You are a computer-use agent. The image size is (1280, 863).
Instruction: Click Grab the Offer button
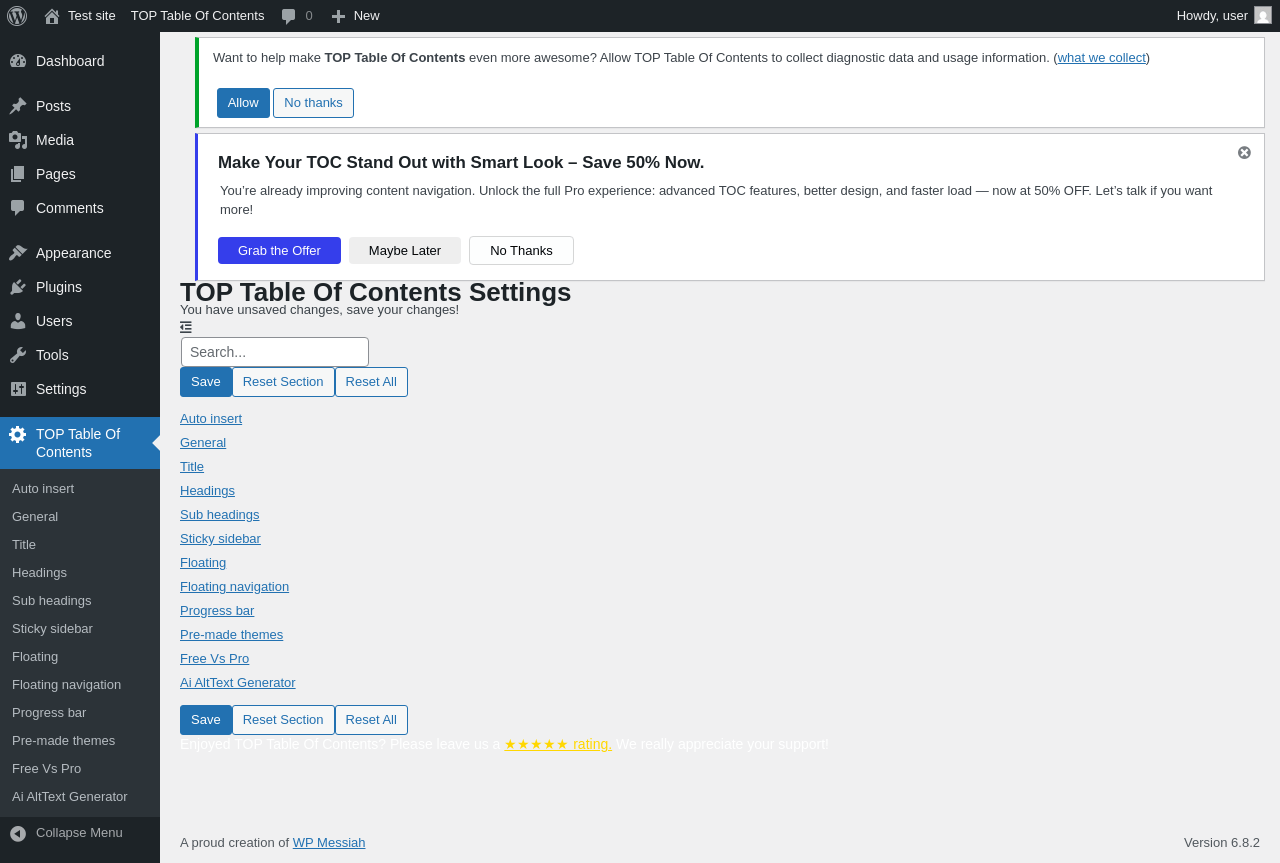279,251
